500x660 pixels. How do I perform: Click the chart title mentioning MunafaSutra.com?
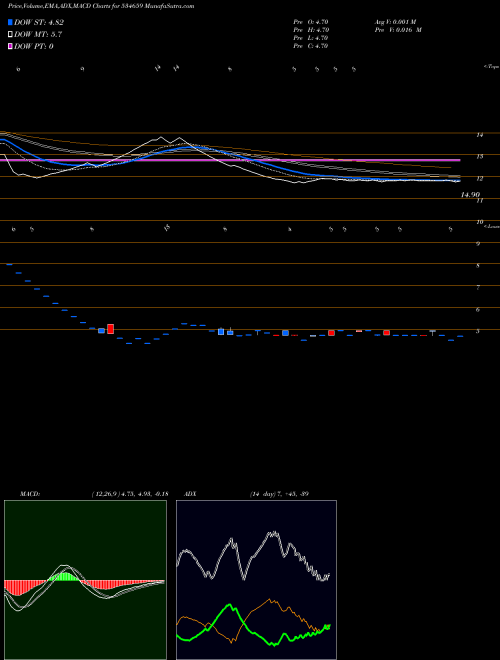point(101,7)
